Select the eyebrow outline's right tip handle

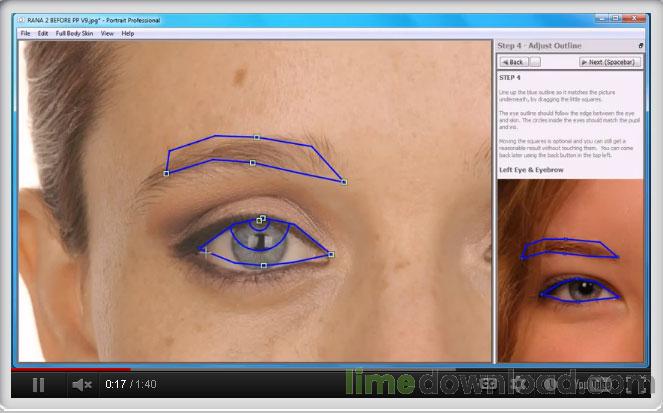coord(344,182)
